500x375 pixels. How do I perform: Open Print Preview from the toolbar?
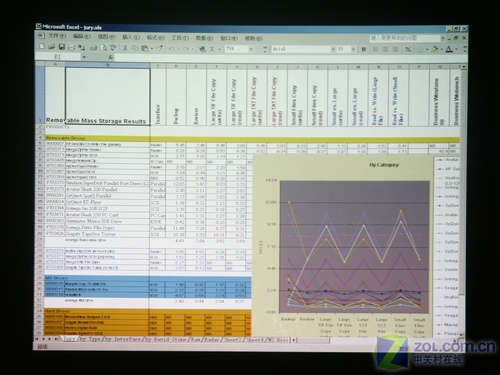coord(103,48)
